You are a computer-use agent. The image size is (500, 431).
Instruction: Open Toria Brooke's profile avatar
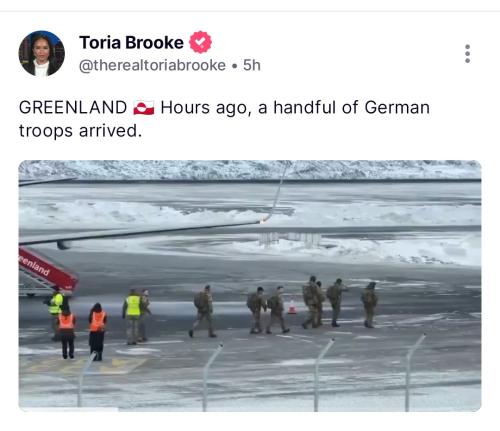click(x=41, y=53)
